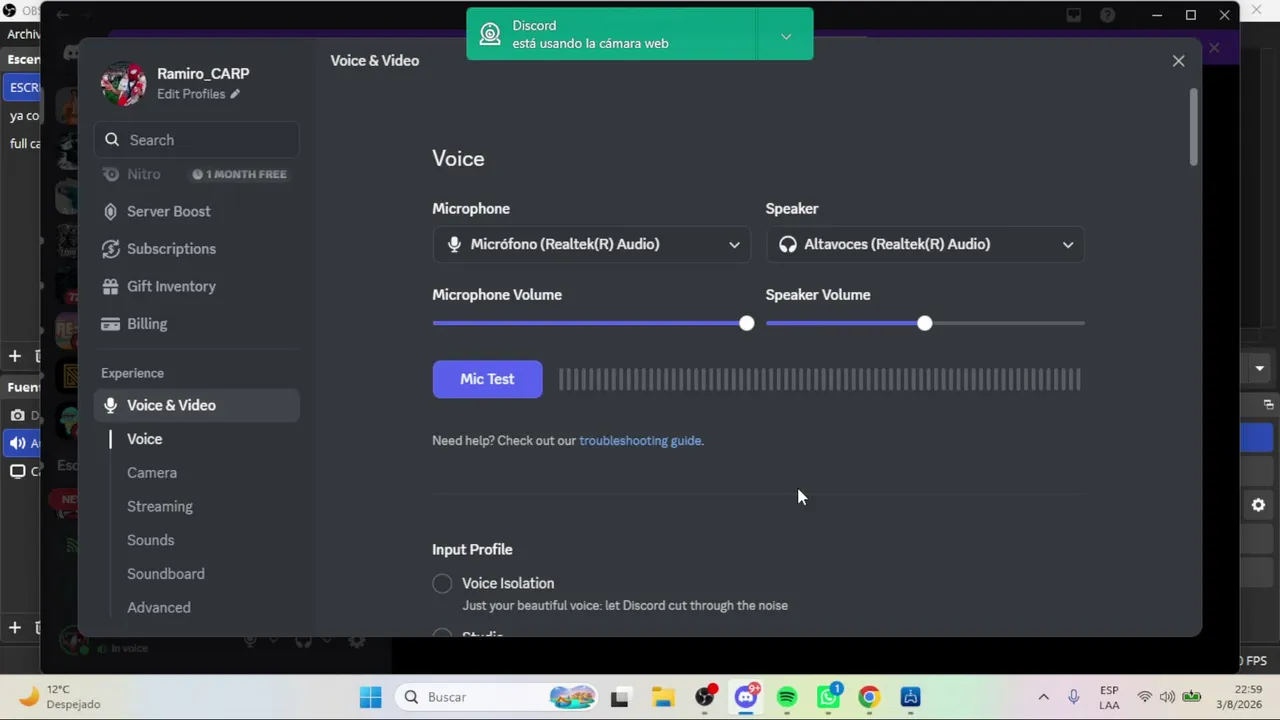1280x720 pixels.
Task: Click the Subscriptions icon in the sidebar
Action: [x=111, y=249]
